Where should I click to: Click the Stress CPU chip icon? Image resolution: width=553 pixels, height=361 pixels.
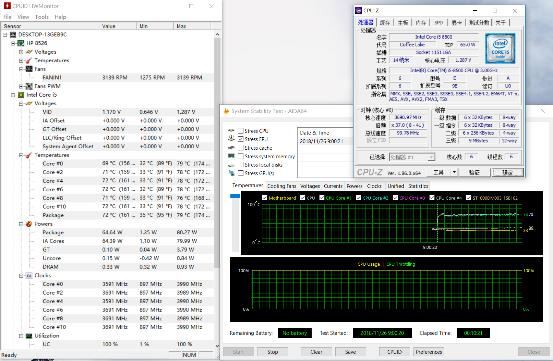(231, 131)
